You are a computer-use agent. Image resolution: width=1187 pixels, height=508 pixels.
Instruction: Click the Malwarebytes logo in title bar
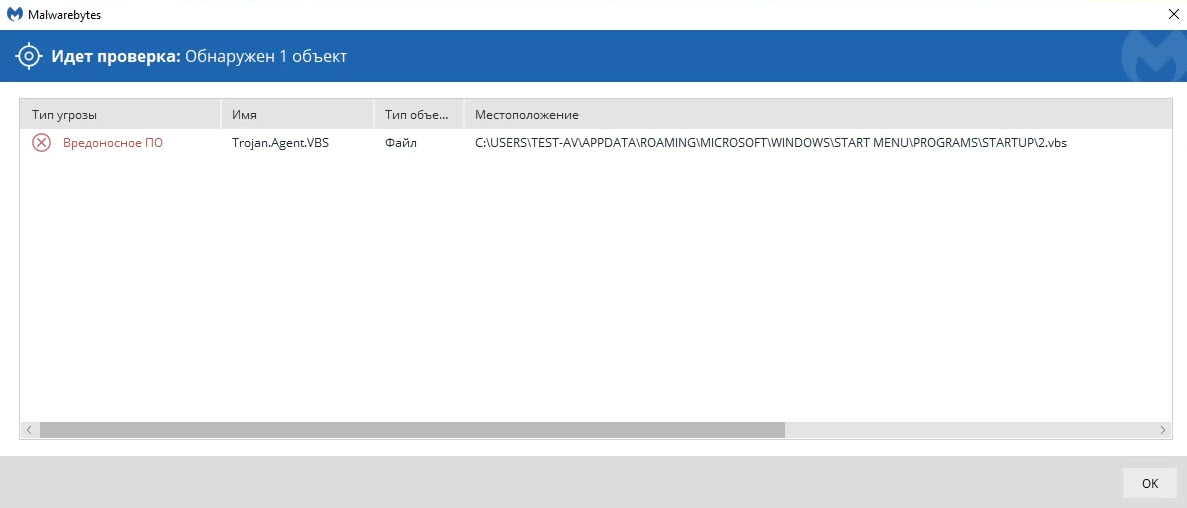click(14, 14)
